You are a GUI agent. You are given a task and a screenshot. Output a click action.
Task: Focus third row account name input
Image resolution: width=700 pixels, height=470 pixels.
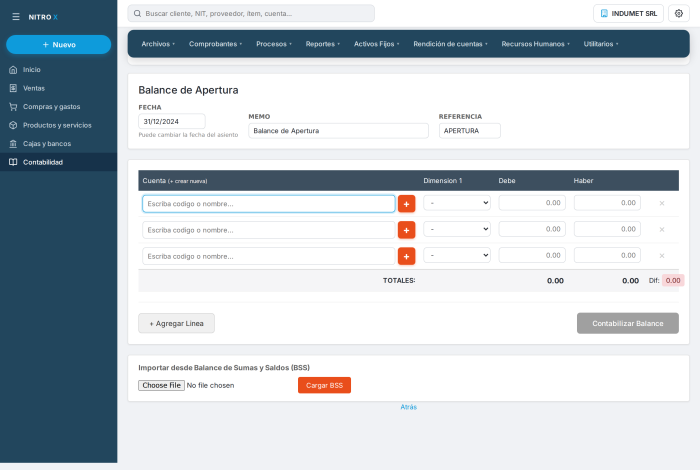pos(269,256)
